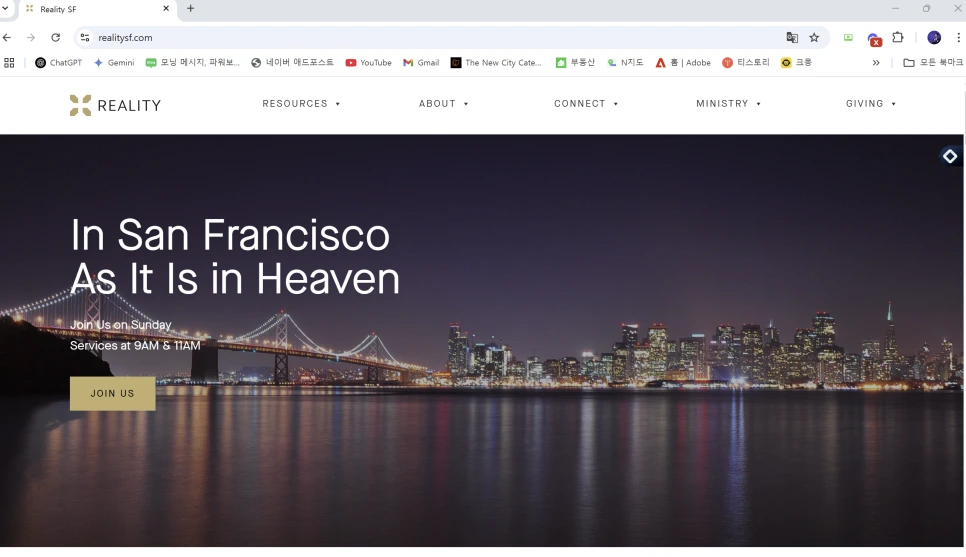
Task: Open the 홈 | Adobe bookmark
Action: tap(683, 63)
